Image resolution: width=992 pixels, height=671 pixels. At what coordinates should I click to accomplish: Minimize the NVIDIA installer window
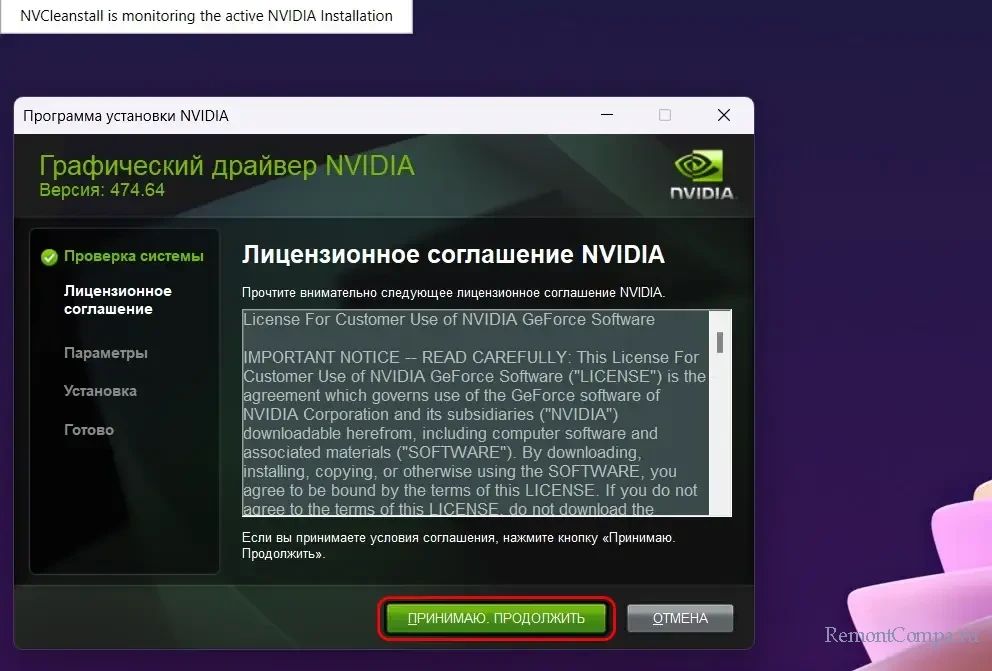point(606,116)
